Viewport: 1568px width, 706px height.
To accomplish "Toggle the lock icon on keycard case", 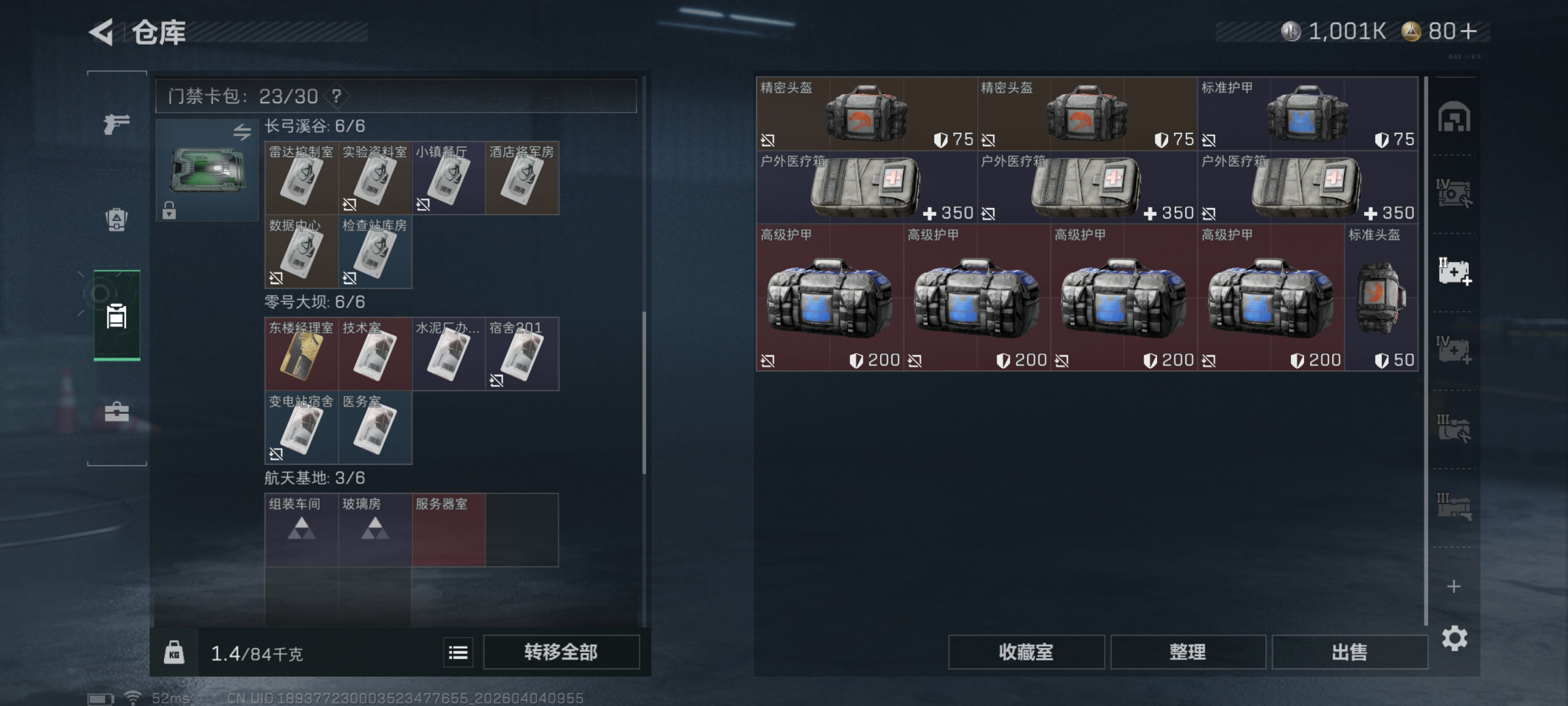I will pyautogui.click(x=169, y=210).
